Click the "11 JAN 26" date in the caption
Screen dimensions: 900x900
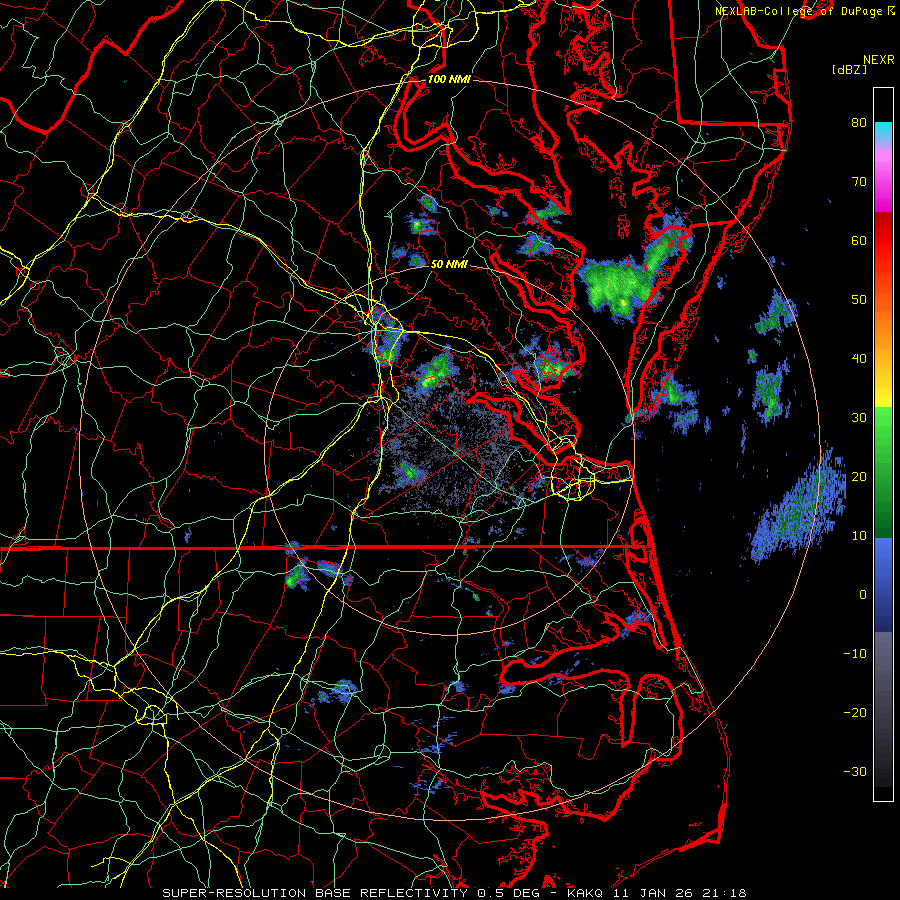(x=654, y=893)
